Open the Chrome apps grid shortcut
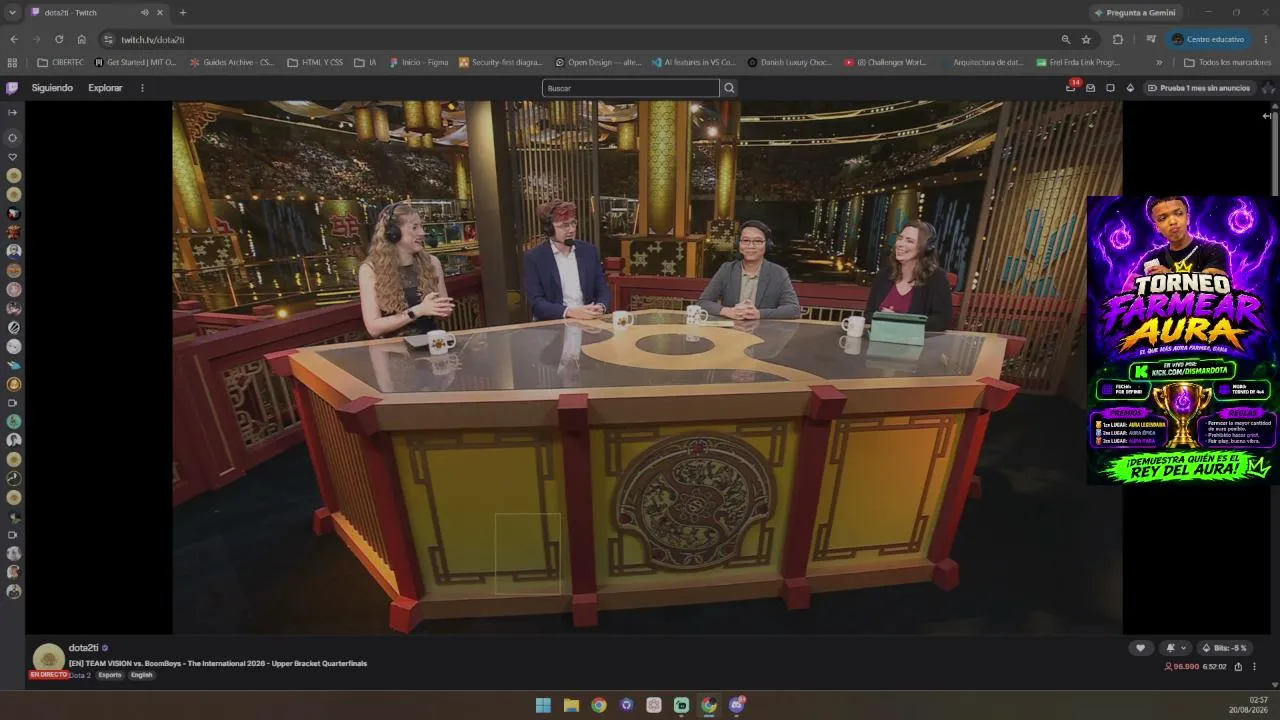The height and width of the screenshot is (720, 1280). click(12, 62)
